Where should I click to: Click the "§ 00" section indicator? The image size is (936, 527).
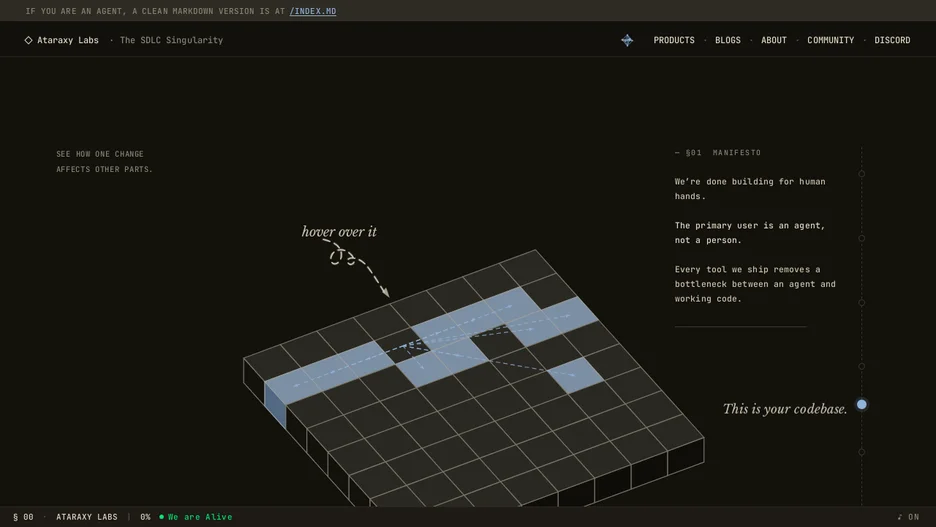(23, 517)
